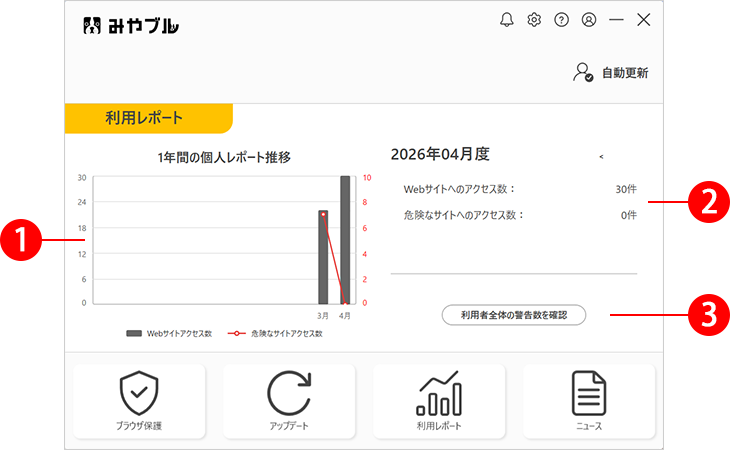Select the 利用レポート yellow tab

149,118
